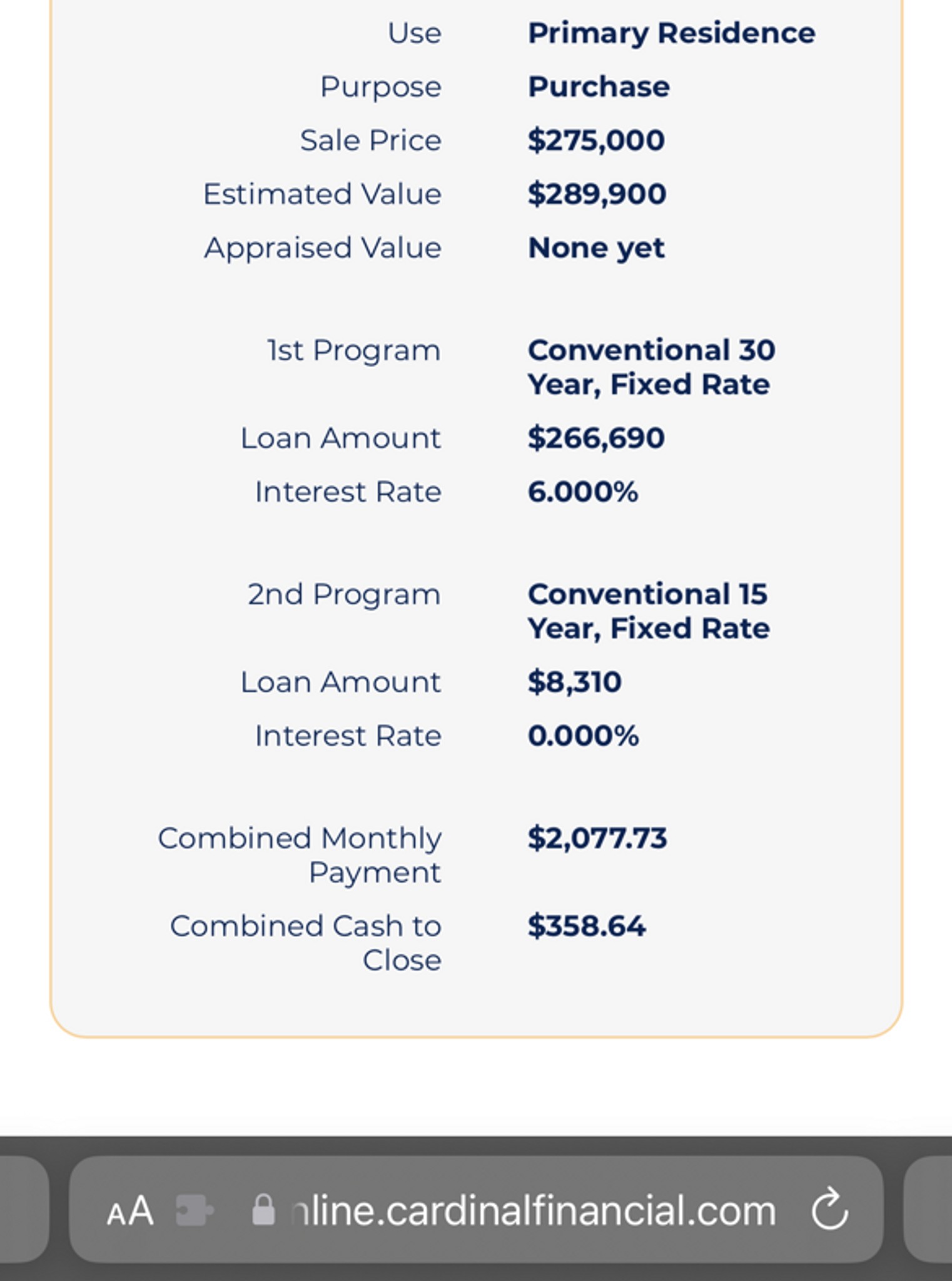The width and height of the screenshot is (952, 1281).
Task: Tap the AA reader text size button
Action: point(130,1211)
